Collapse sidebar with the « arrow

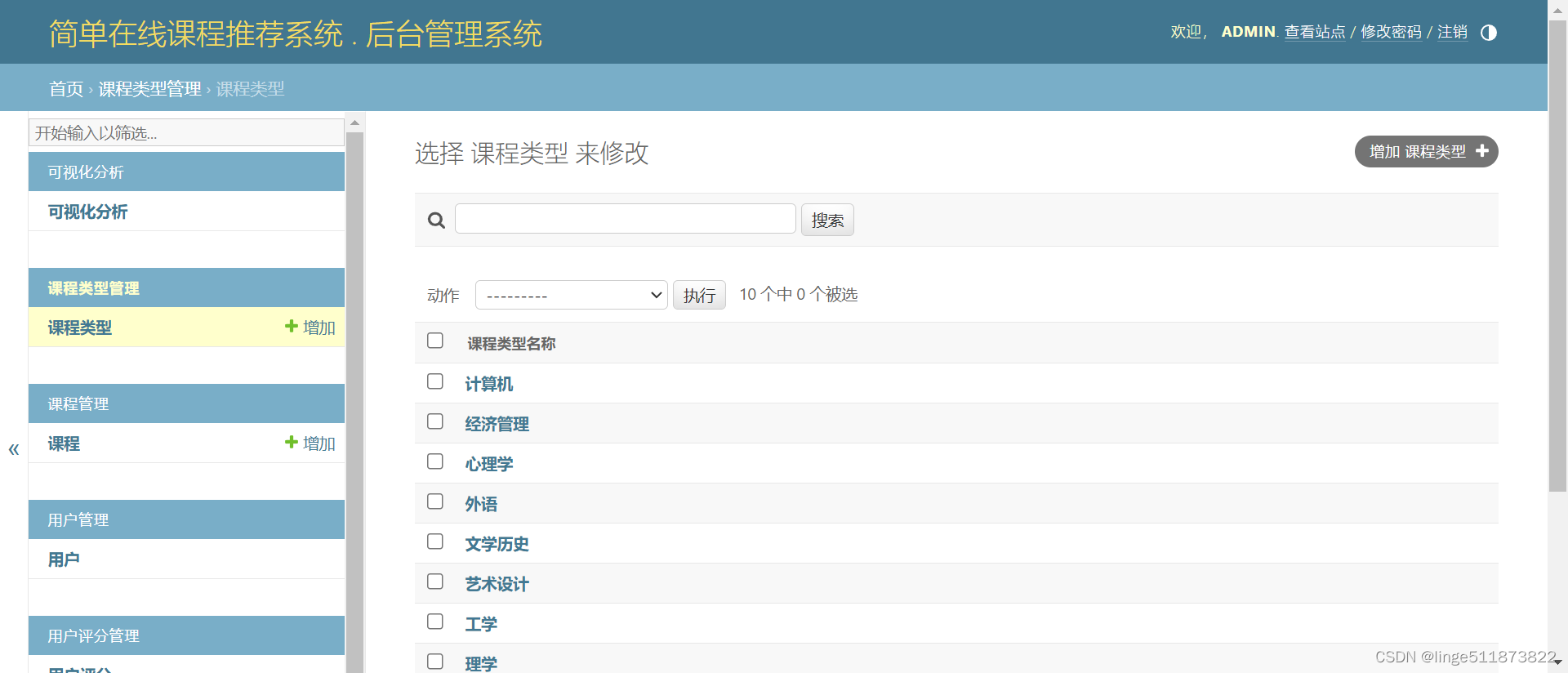pos(14,448)
